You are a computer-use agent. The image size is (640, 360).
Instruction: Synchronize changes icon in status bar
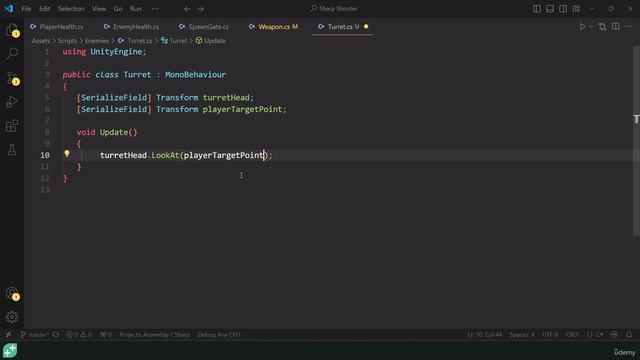[56, 334]
